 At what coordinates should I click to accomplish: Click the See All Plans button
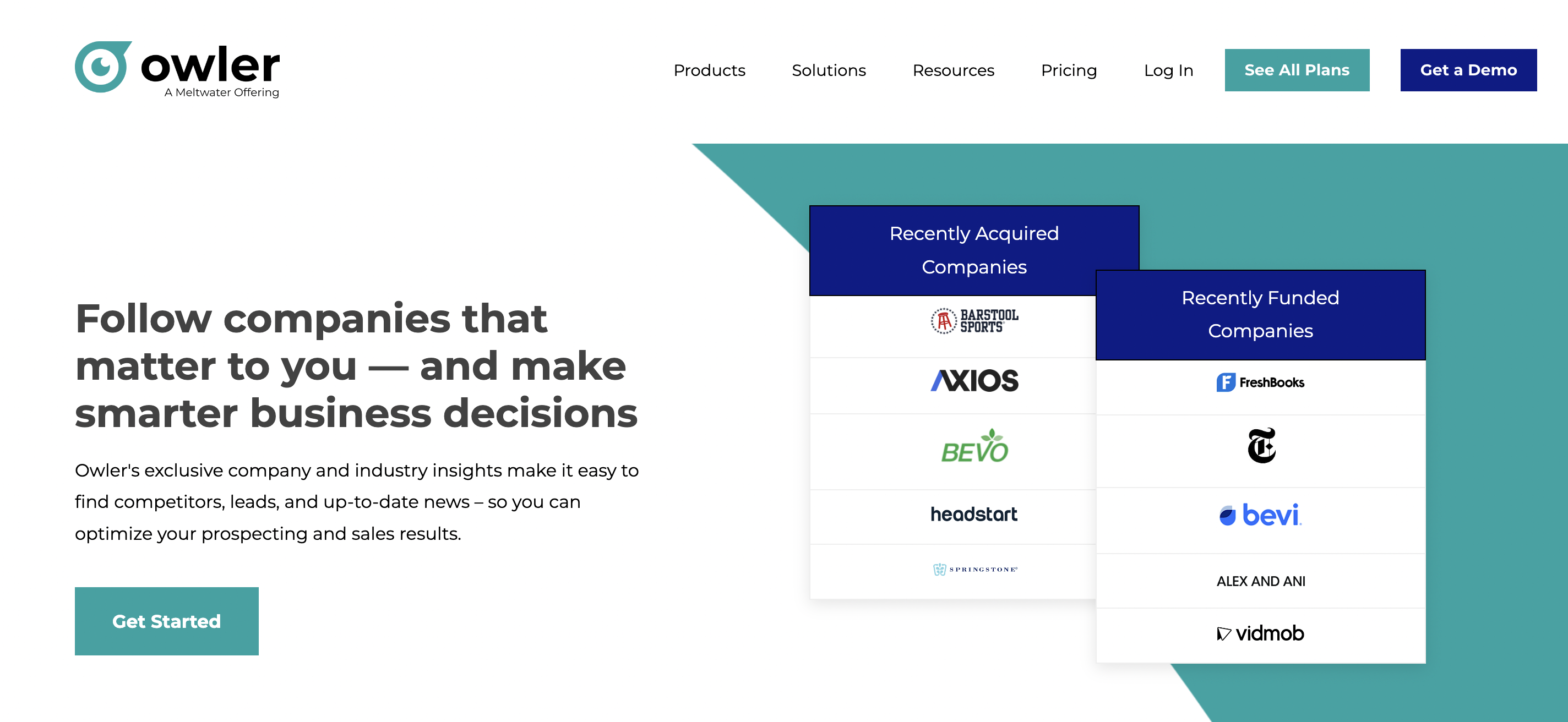pyautogui.click(x=1297, y=69)
